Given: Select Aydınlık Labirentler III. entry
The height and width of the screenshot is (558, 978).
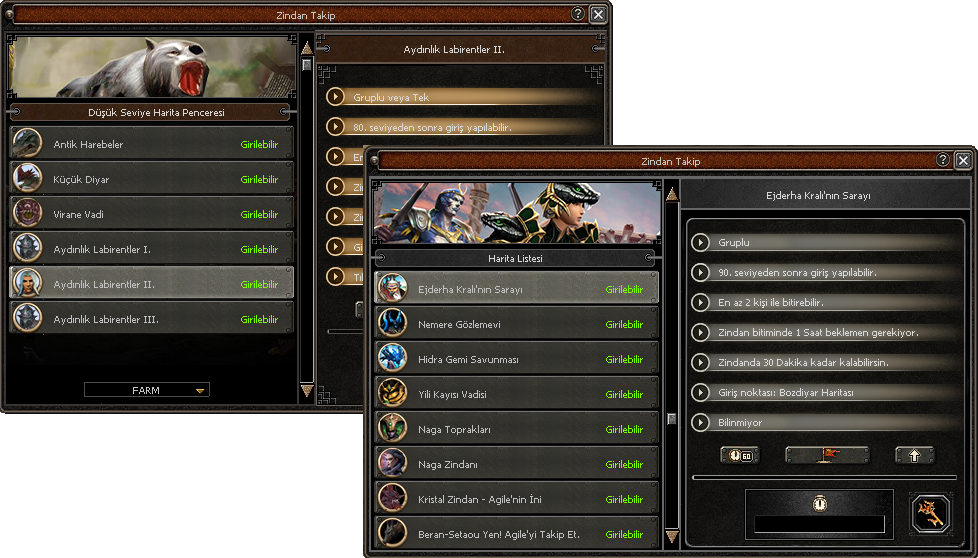Looking at the screenshot, I should (152, 318).
